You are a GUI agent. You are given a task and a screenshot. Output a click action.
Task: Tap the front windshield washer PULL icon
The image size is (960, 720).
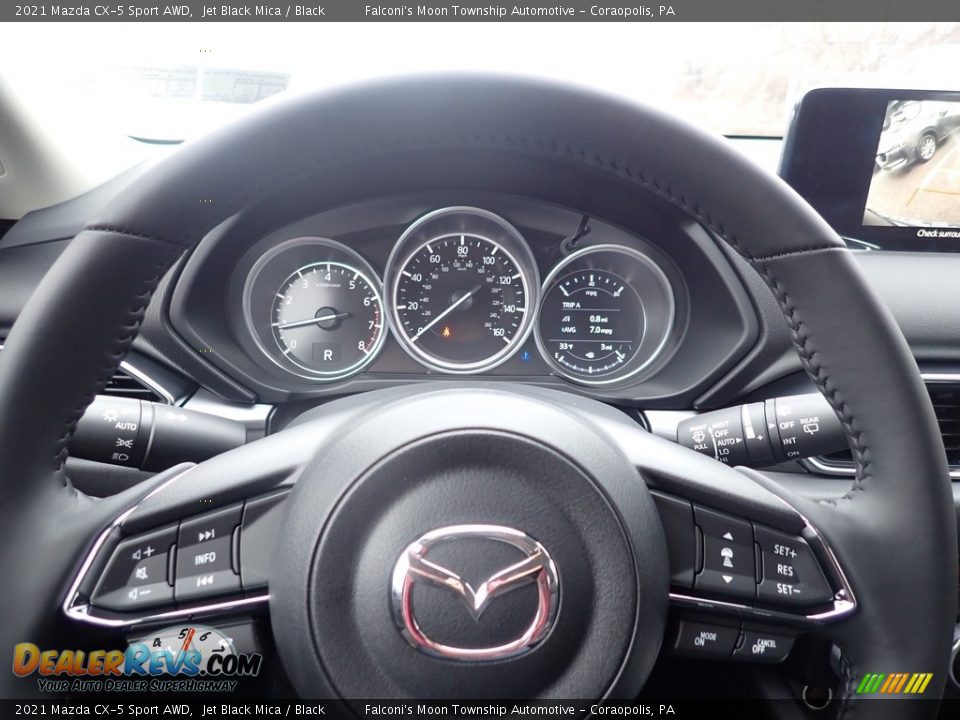pos(699,438)
